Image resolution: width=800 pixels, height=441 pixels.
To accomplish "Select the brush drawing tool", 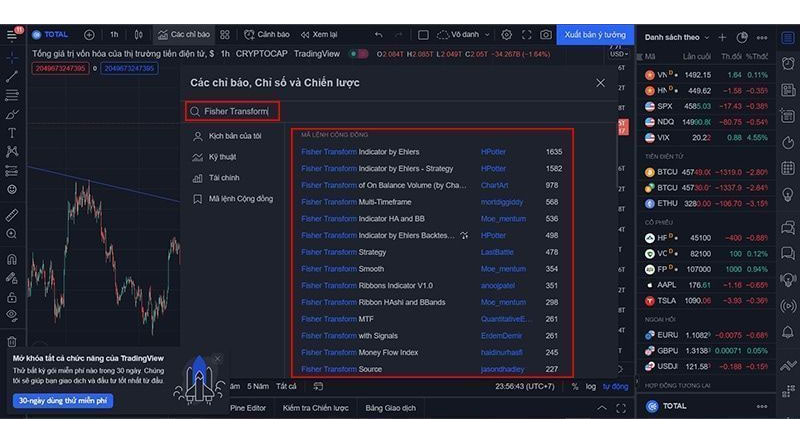I will click(12, 114).
